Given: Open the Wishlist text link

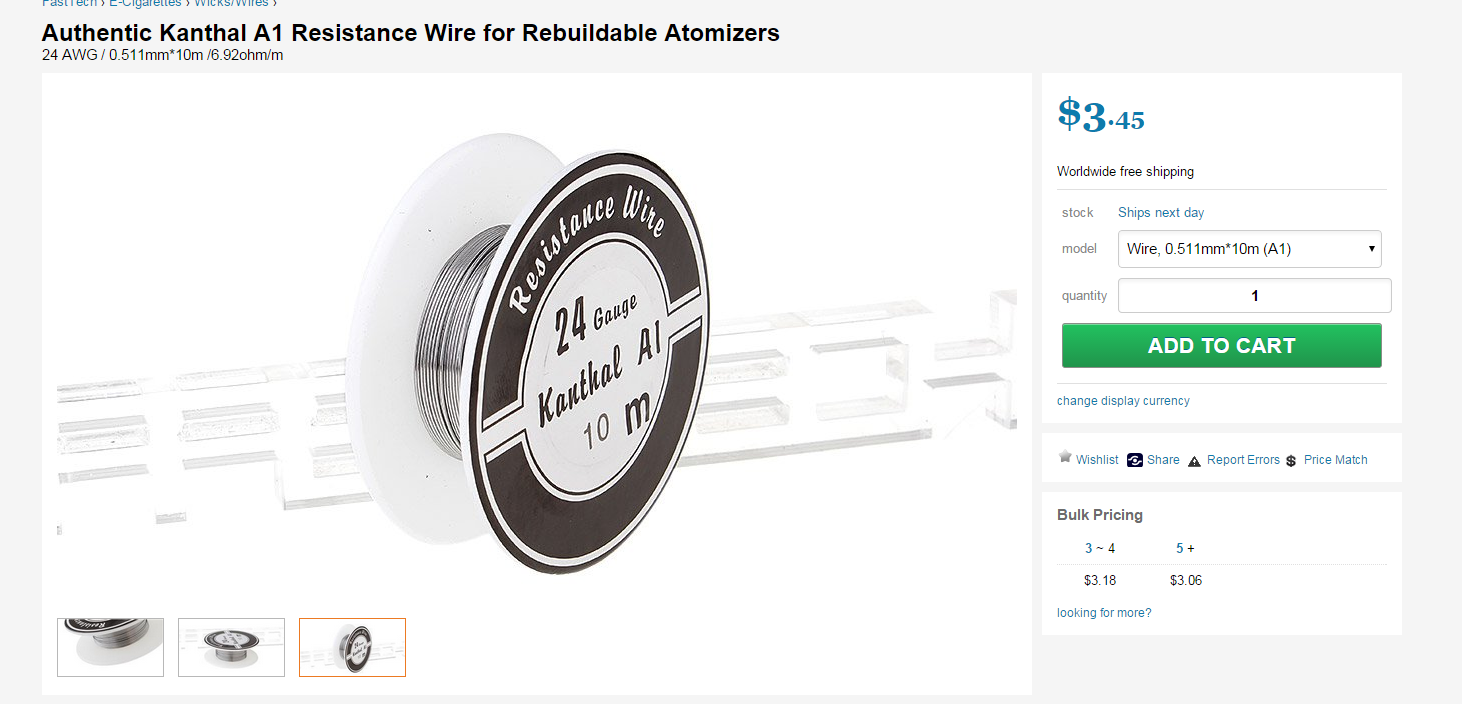Looking at the screenshot, I should (x=1097, y=460).
